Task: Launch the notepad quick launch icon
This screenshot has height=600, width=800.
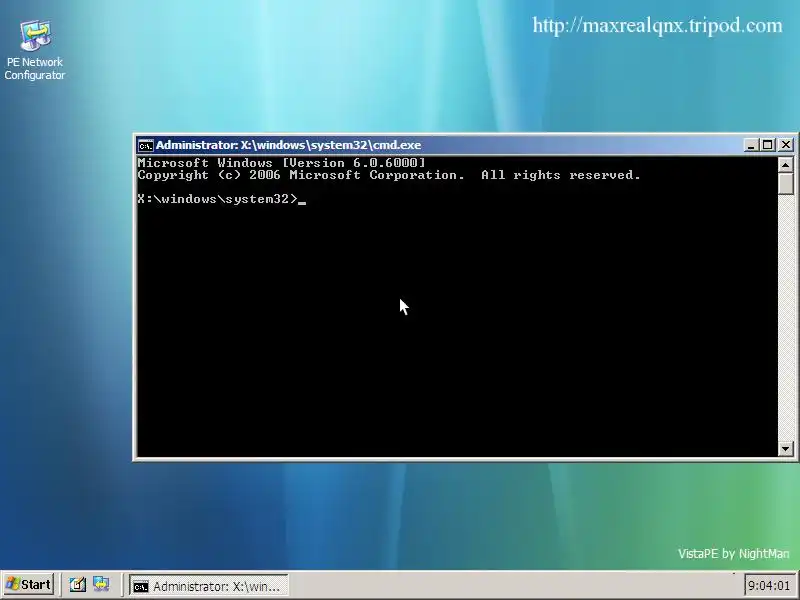Action: pos(78,584)
